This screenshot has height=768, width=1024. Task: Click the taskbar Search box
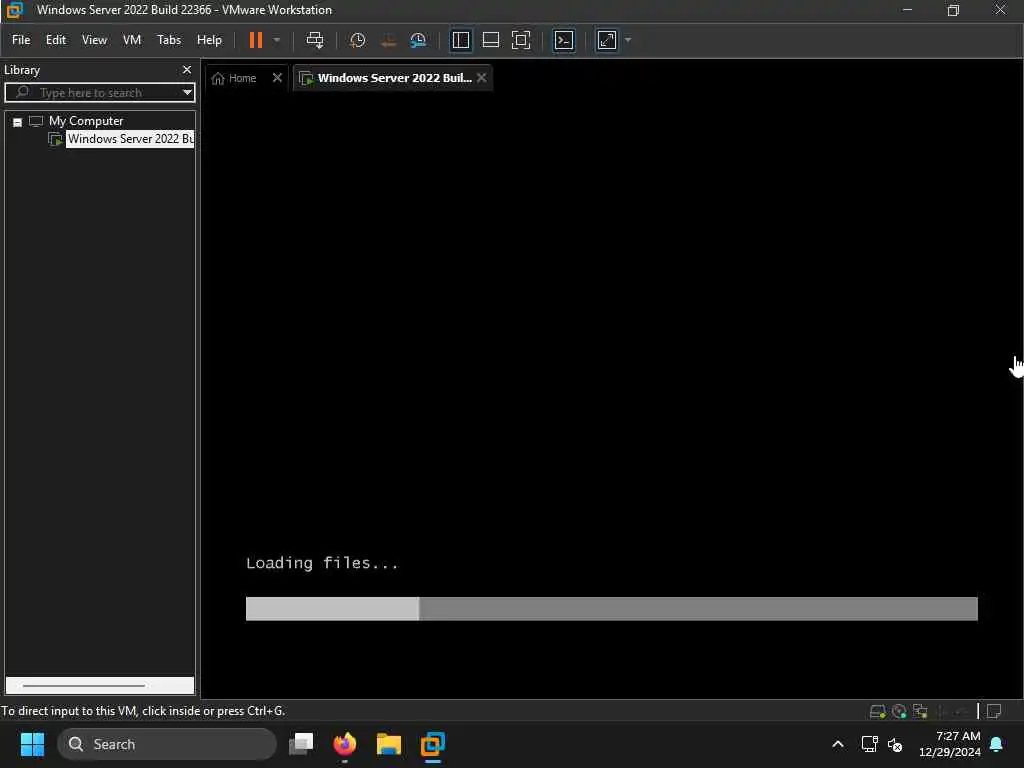point(167,744)
